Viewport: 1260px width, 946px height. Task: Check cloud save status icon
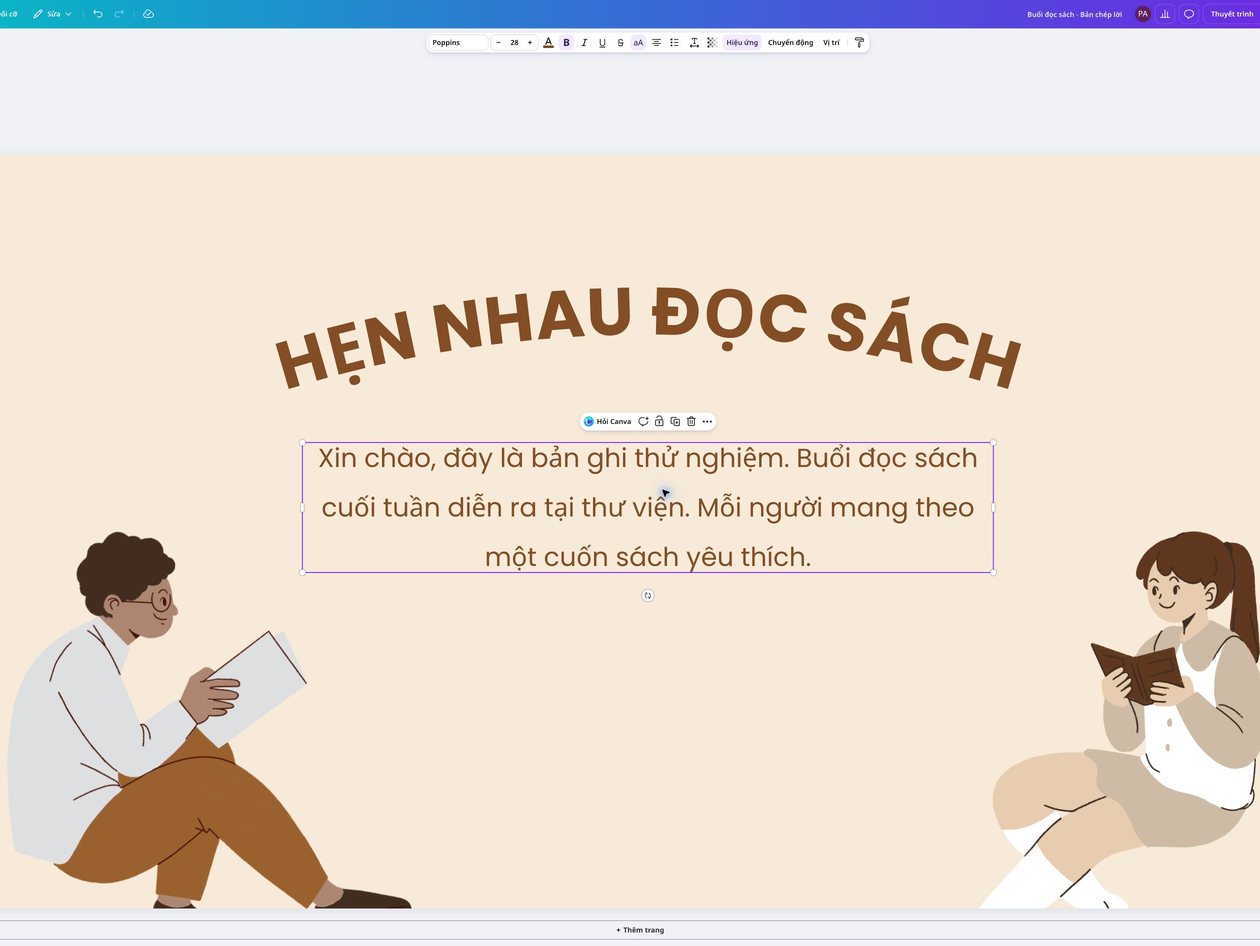coord(148,14)
